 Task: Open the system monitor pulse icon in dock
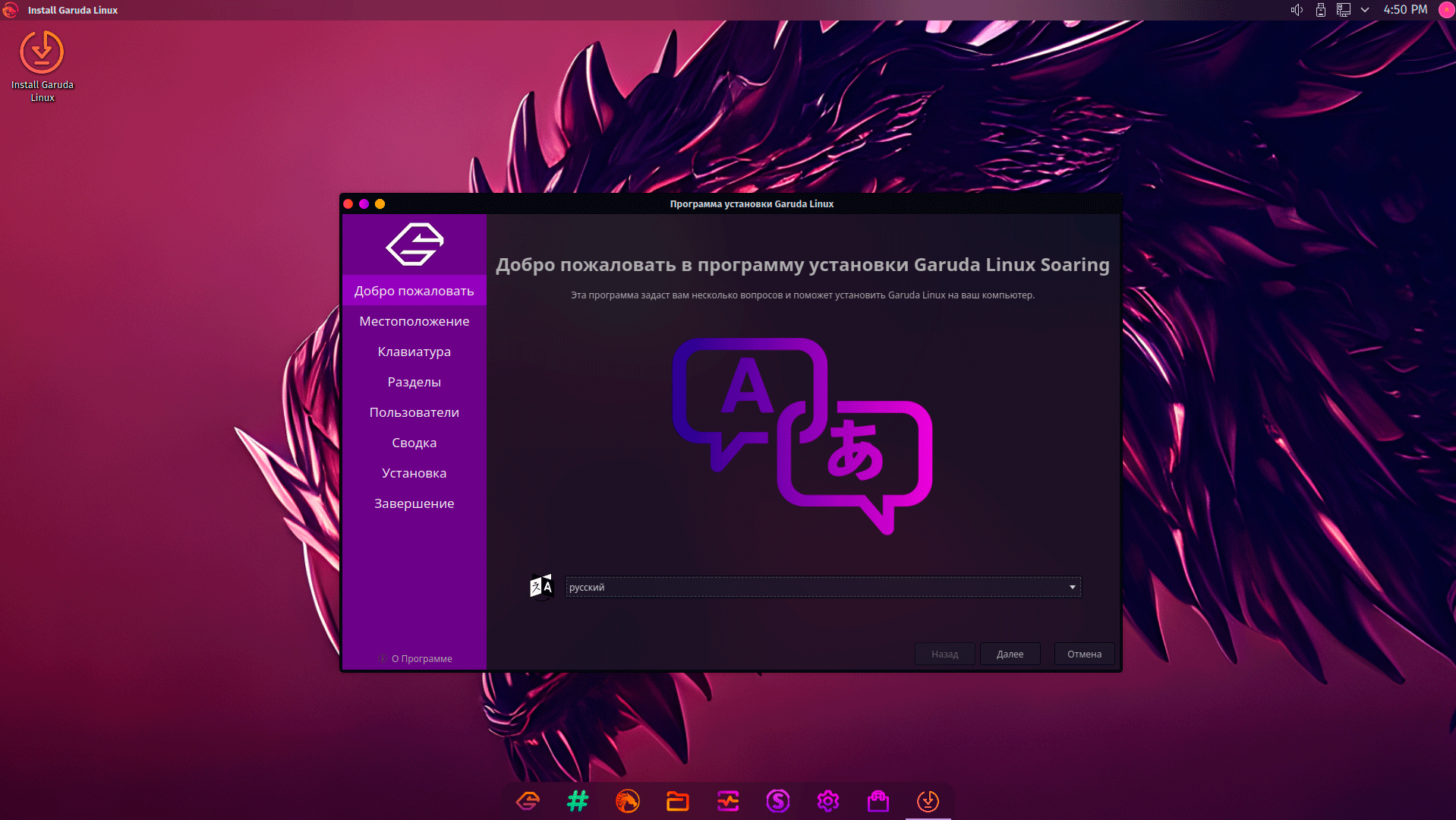[728, 801]
